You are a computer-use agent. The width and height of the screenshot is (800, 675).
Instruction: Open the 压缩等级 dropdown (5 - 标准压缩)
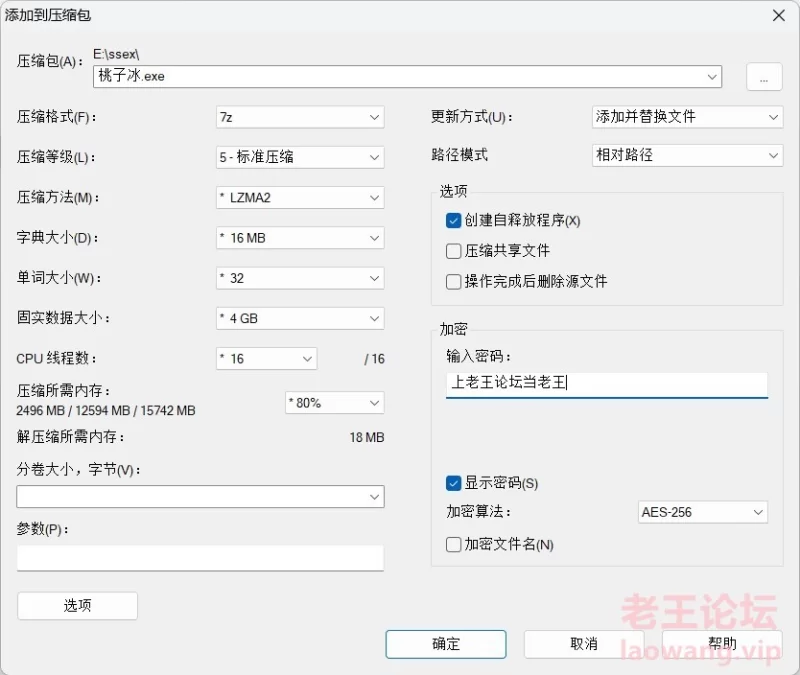tap(300, 157)
